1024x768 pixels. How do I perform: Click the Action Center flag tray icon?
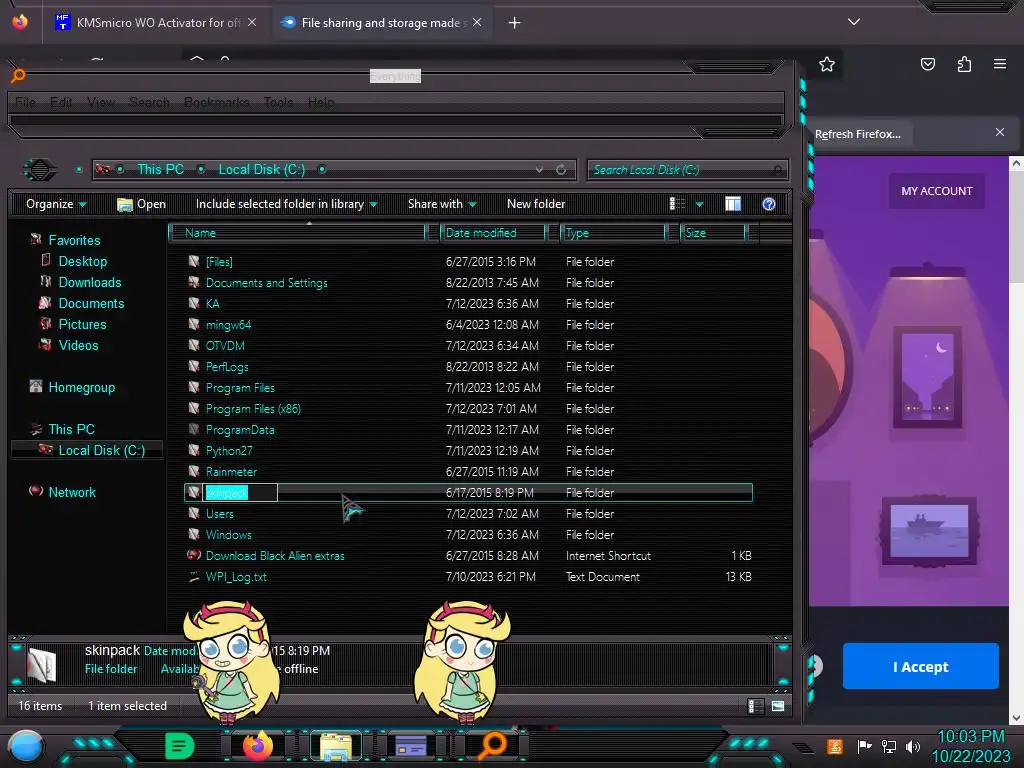point(864,746)
